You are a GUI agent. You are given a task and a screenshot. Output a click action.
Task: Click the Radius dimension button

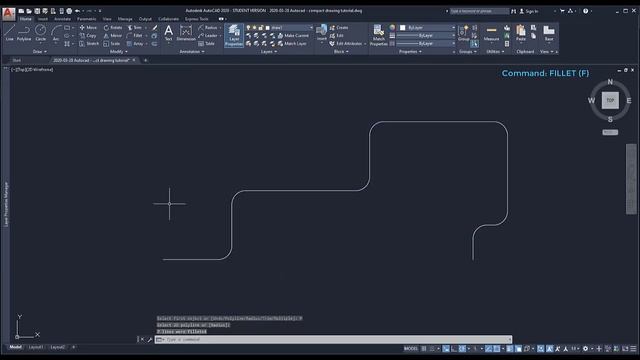[208, 27]
